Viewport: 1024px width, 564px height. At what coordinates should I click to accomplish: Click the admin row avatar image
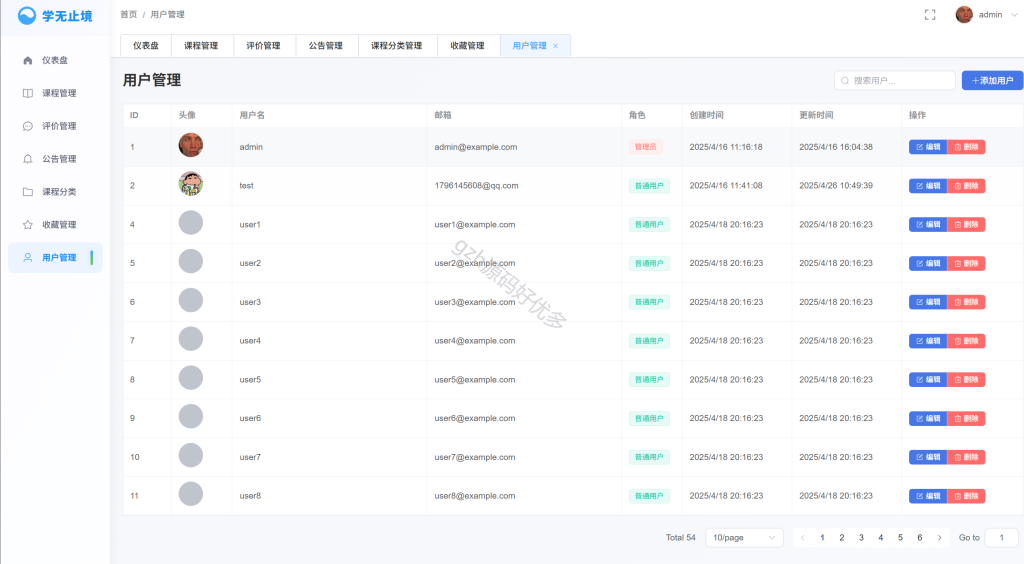(191, 145)
